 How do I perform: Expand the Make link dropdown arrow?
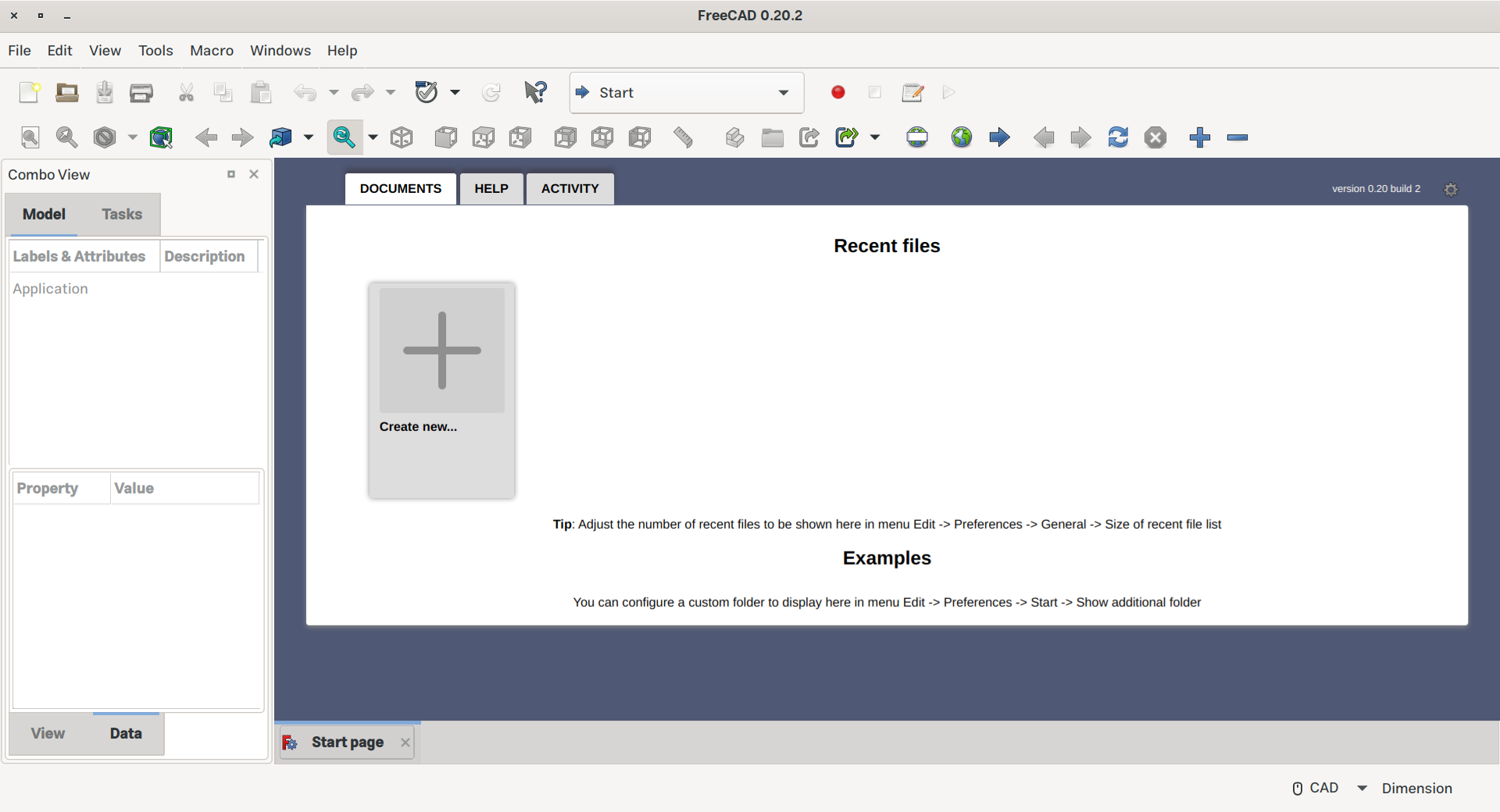tap(874, 137)
